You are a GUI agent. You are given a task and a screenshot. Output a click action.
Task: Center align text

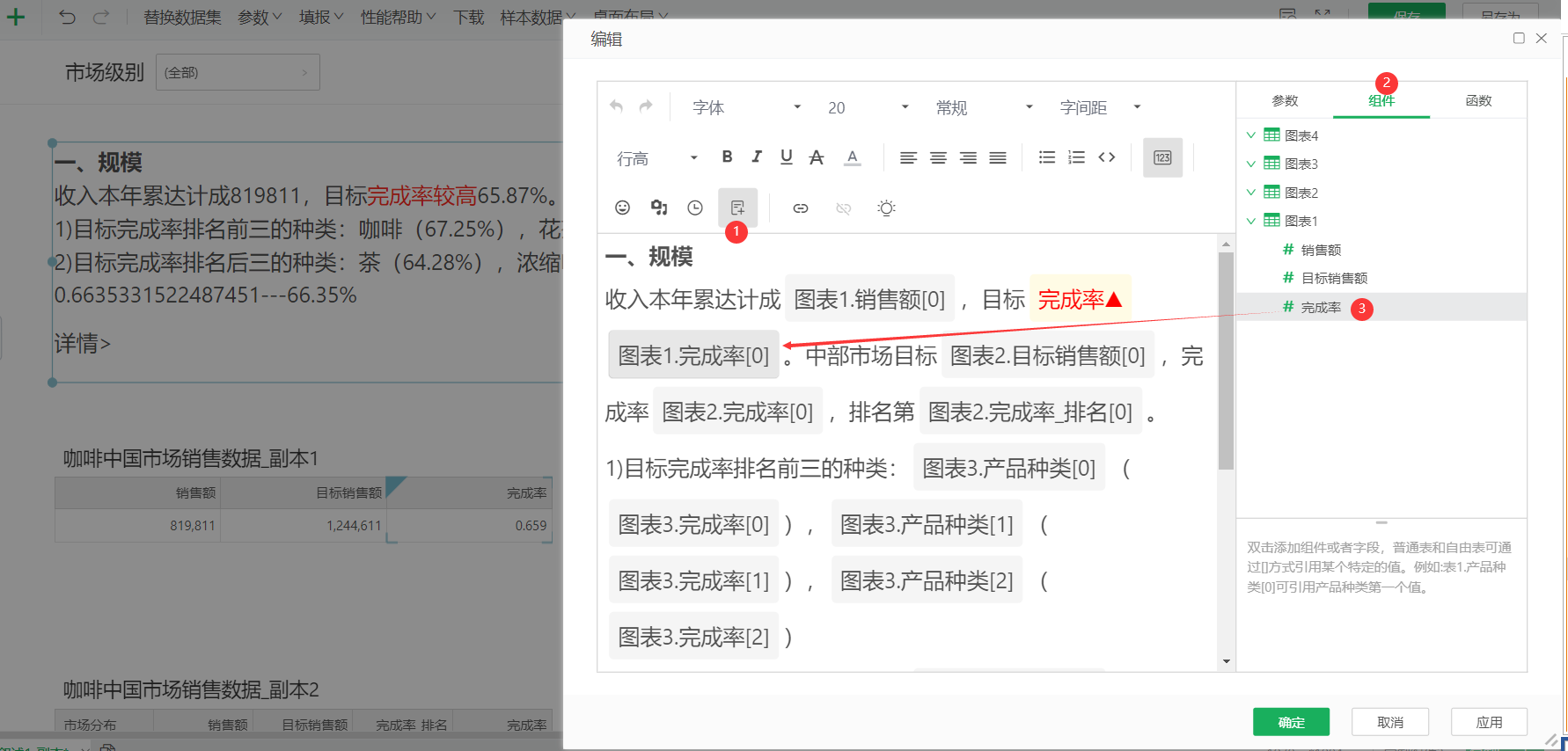click(x=939, y=157)
